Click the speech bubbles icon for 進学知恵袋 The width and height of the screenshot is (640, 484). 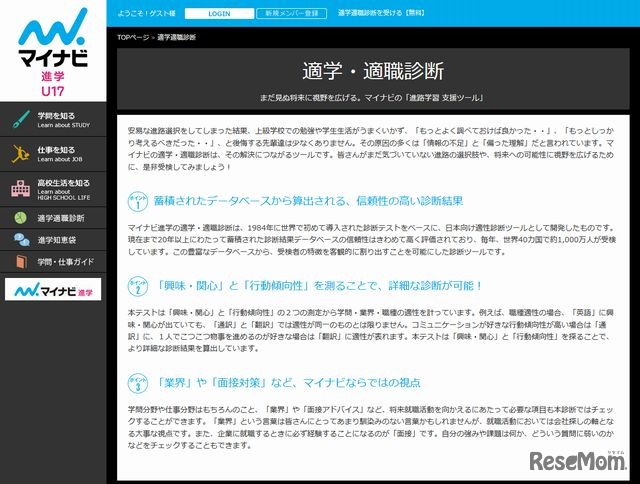(21, 240)
